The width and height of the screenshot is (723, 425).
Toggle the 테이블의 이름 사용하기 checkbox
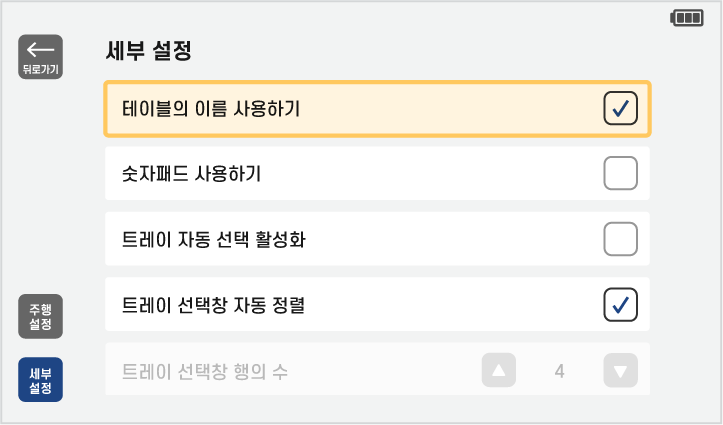pos(620,109)
